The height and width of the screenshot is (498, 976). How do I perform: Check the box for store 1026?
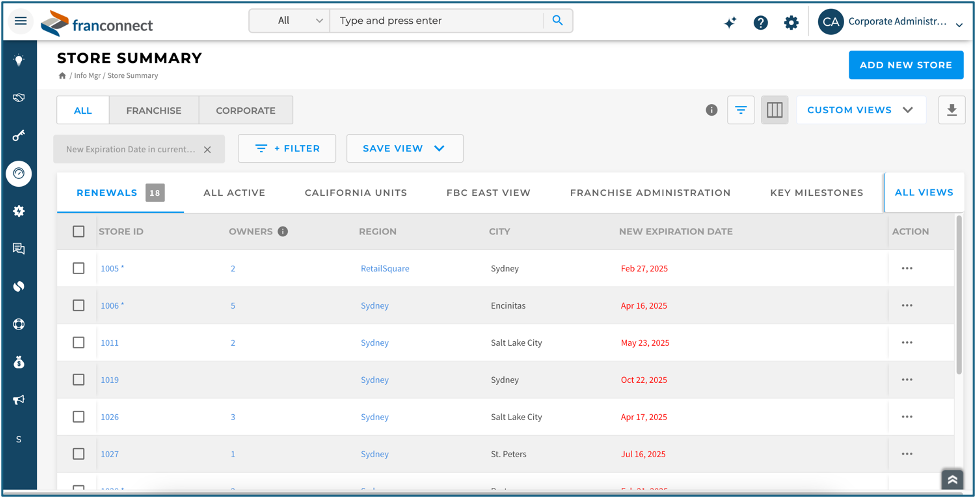click(x=78, y=417)
